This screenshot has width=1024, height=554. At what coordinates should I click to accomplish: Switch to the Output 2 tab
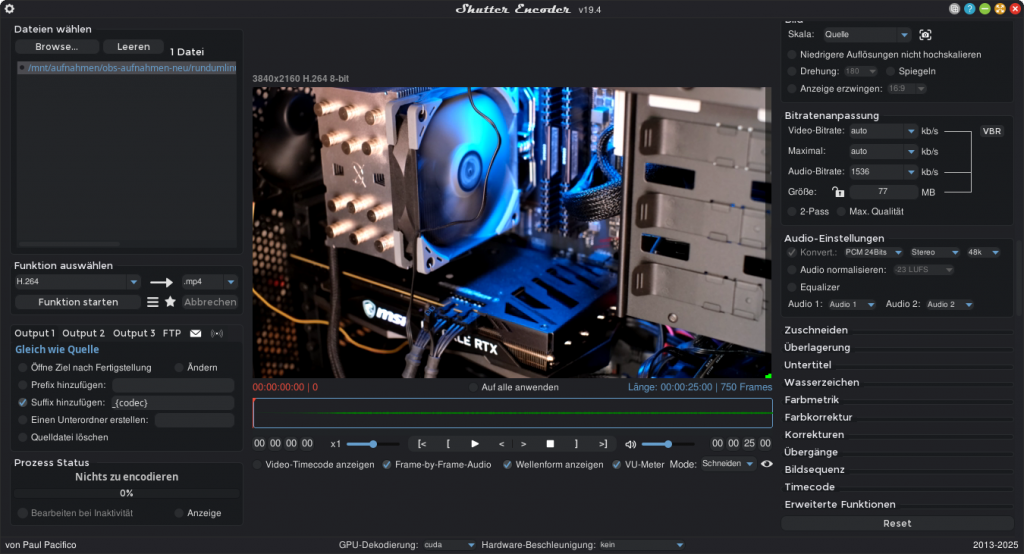83,333
